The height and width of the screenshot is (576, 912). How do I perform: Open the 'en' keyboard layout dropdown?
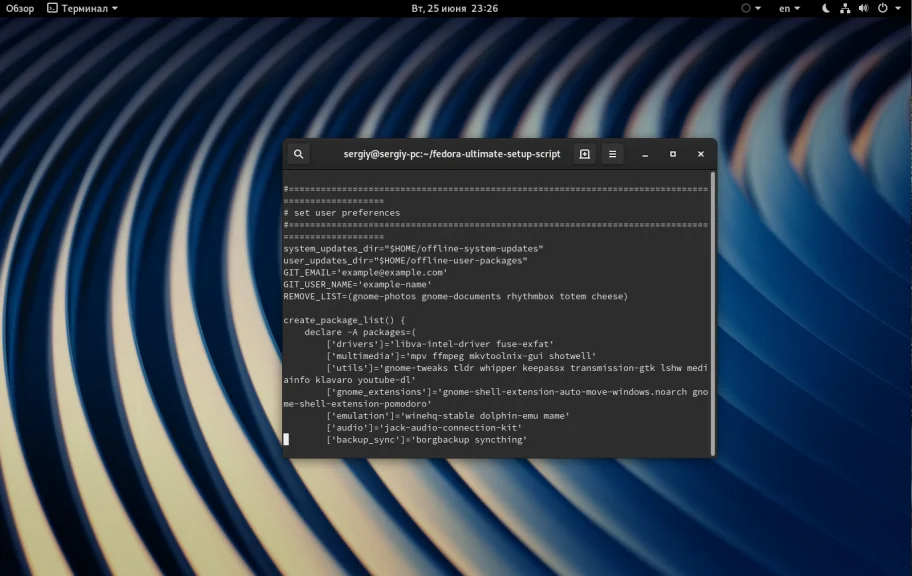point(789,8)
